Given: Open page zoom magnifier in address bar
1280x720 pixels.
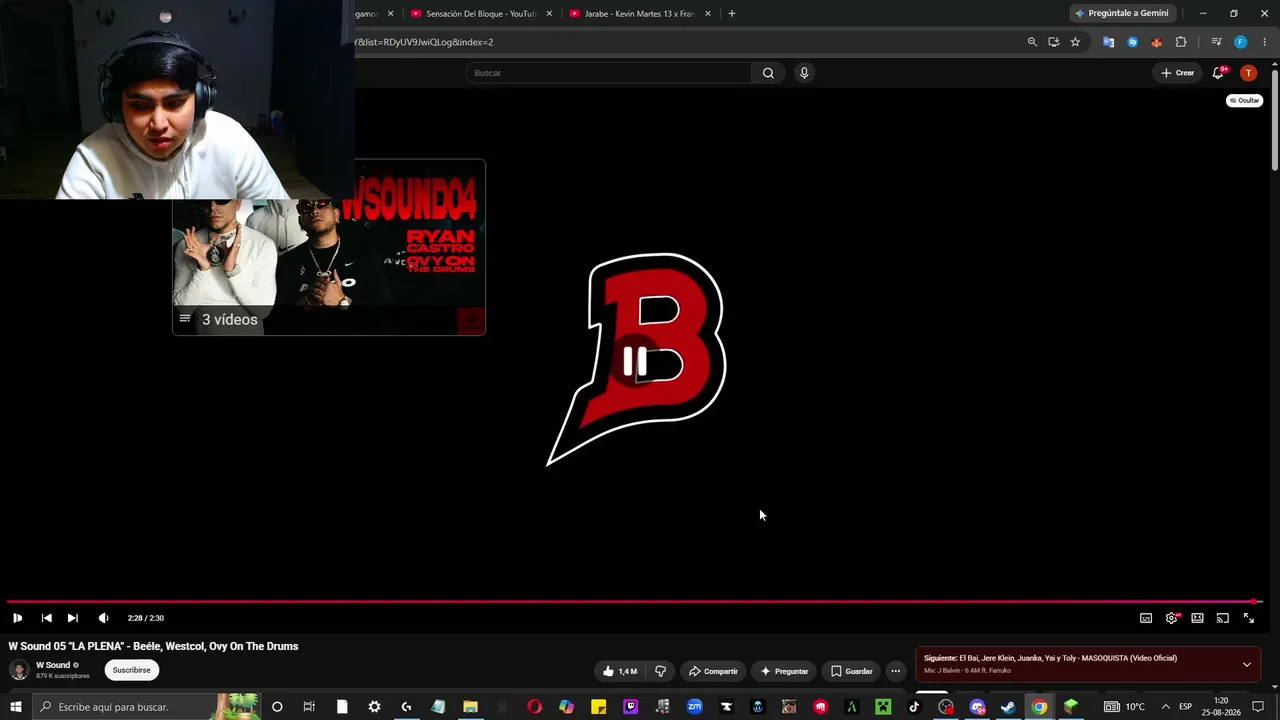Looking at the screenshot, I should point(1032,42).
